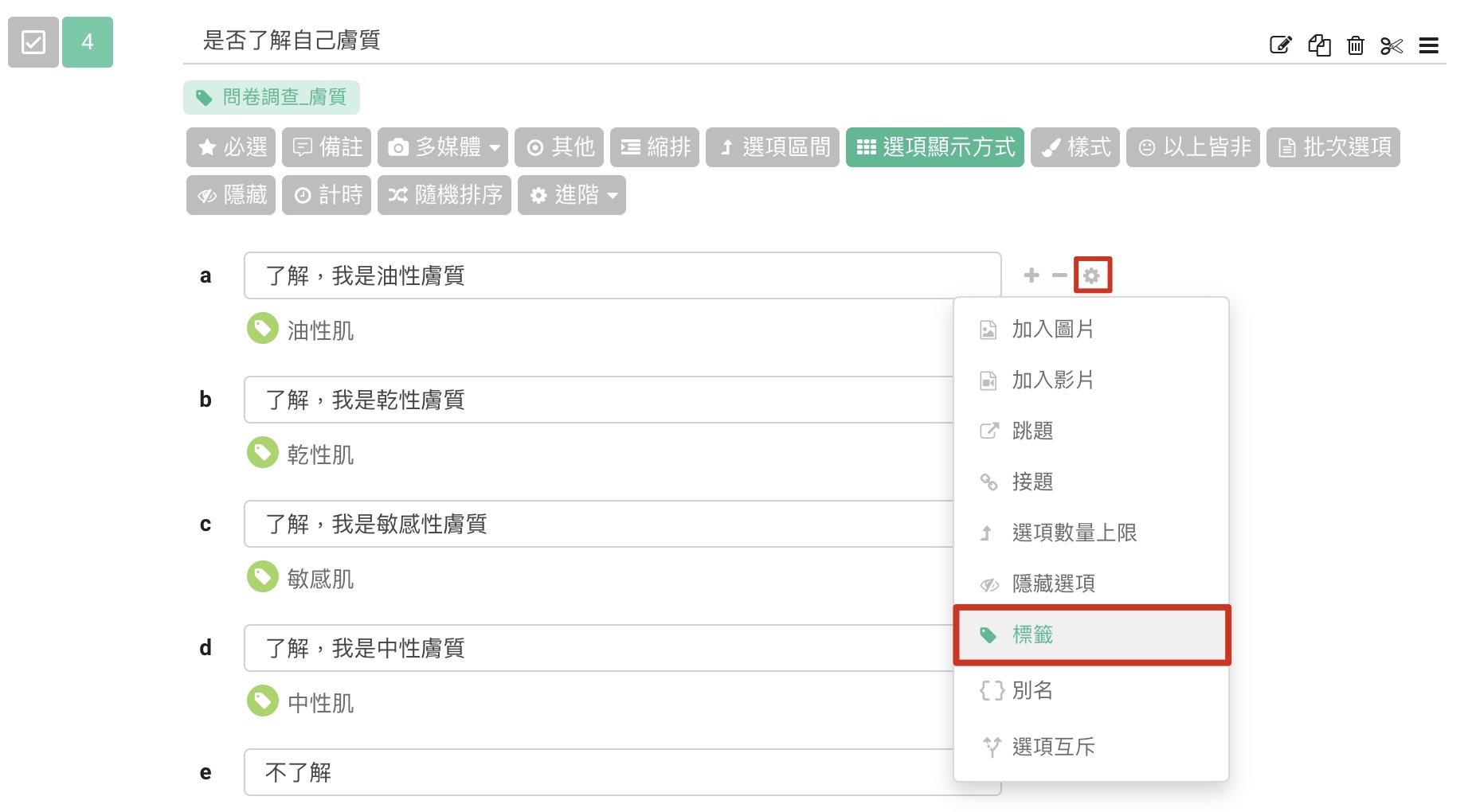Screen dimensions: 1472x812
Task: Click the 選項顯示方式 button
Action: click(935, 147)
